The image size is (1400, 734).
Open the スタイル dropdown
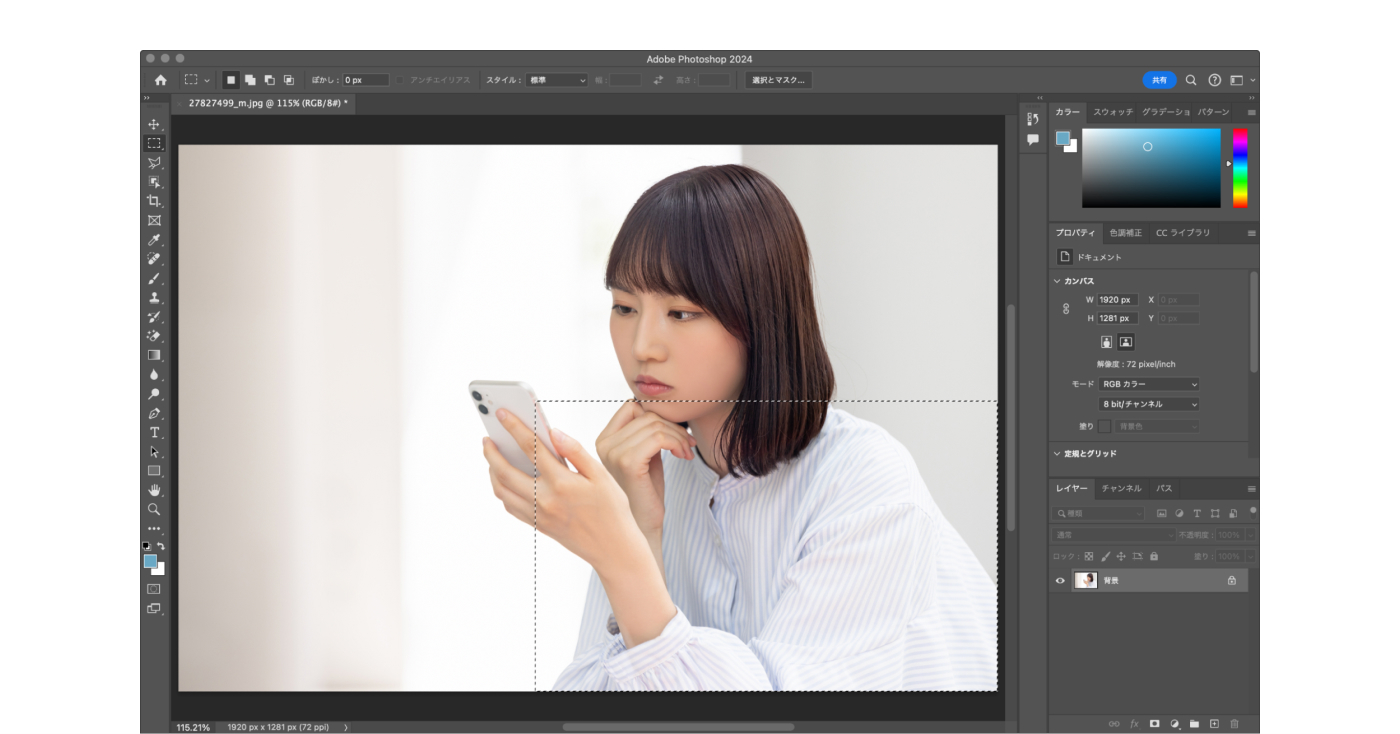pyautogui.click(x=557, y=80)
